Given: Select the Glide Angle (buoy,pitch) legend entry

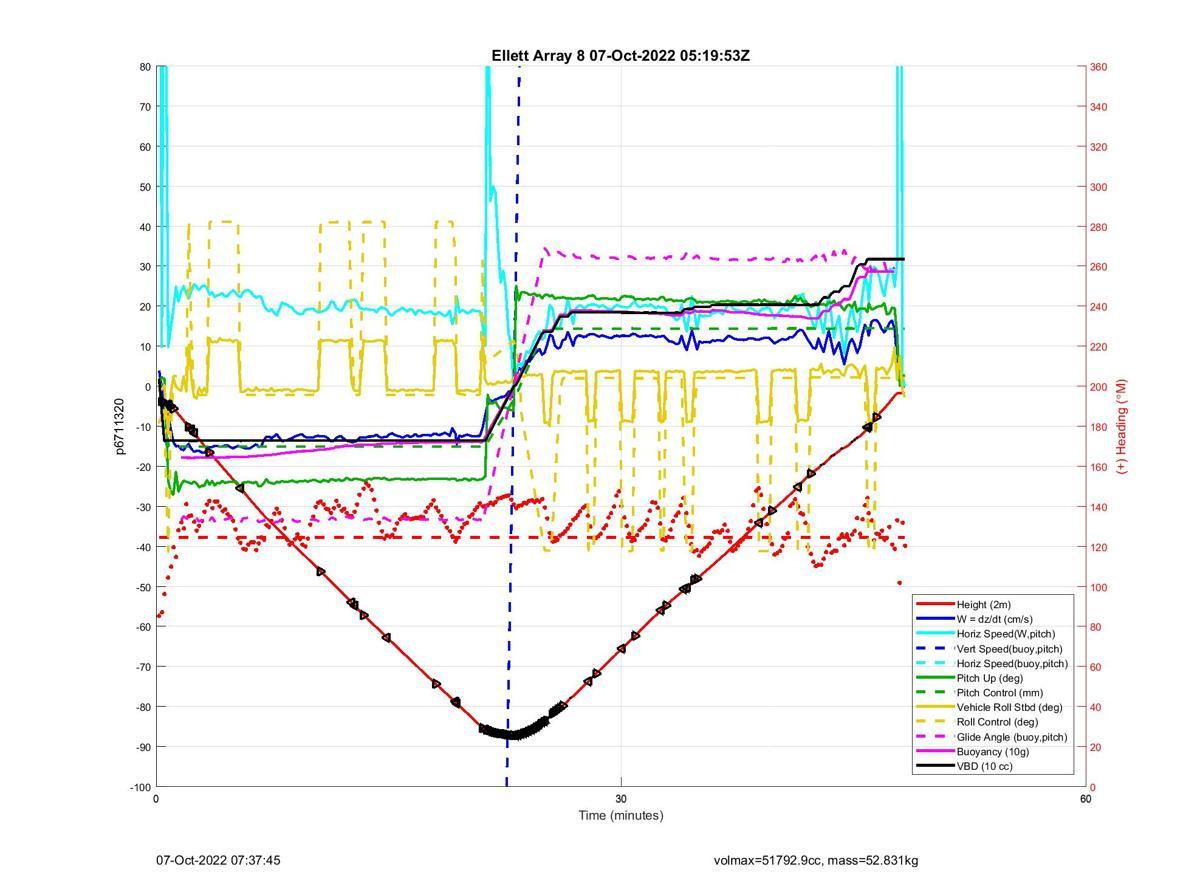Looking at the screenshot, I should pyautogui.click(x=992, y=737).
